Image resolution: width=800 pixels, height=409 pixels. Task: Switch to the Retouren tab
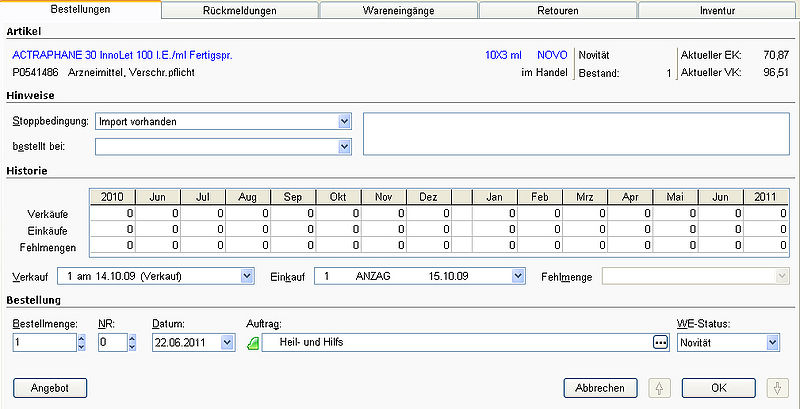[x=558, y=10]
